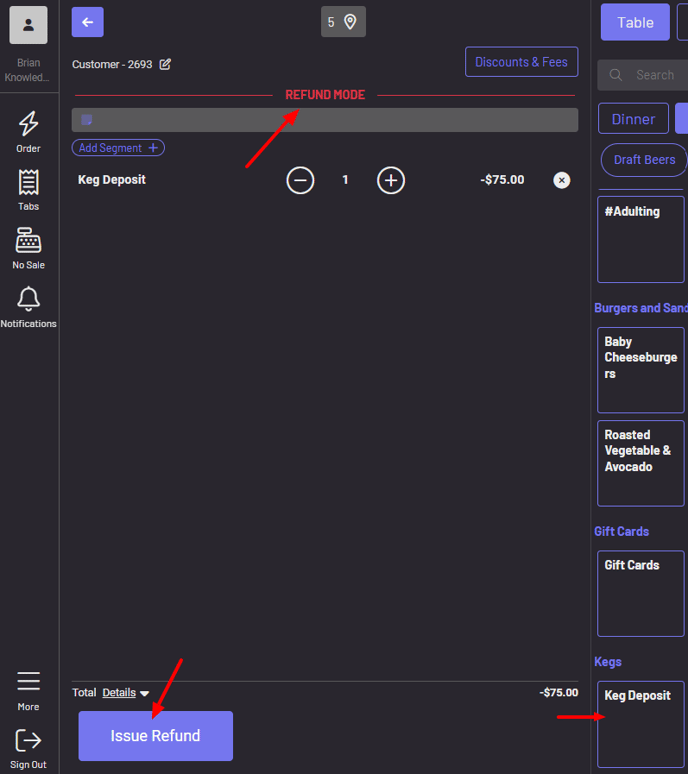Click the Issue Refund button
The width and height of the screenshot is (688, 774).
pos(156,736)
